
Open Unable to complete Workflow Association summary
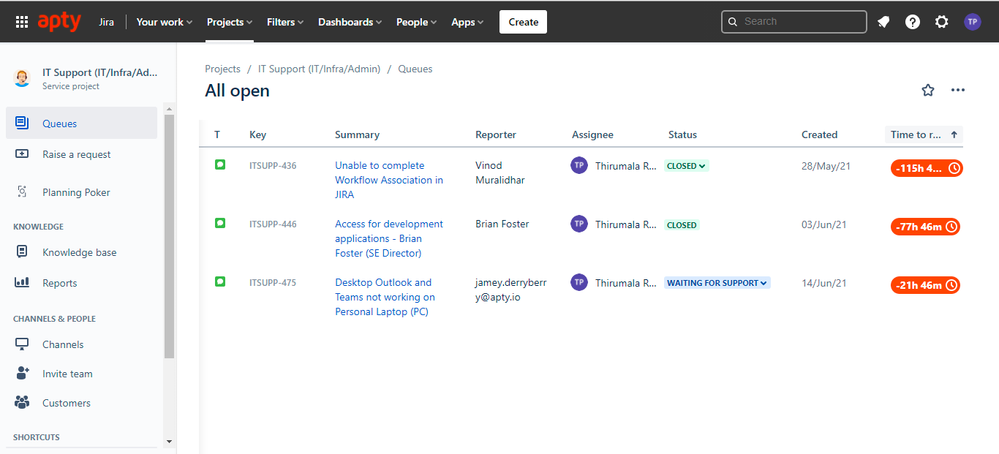(389, 180)
